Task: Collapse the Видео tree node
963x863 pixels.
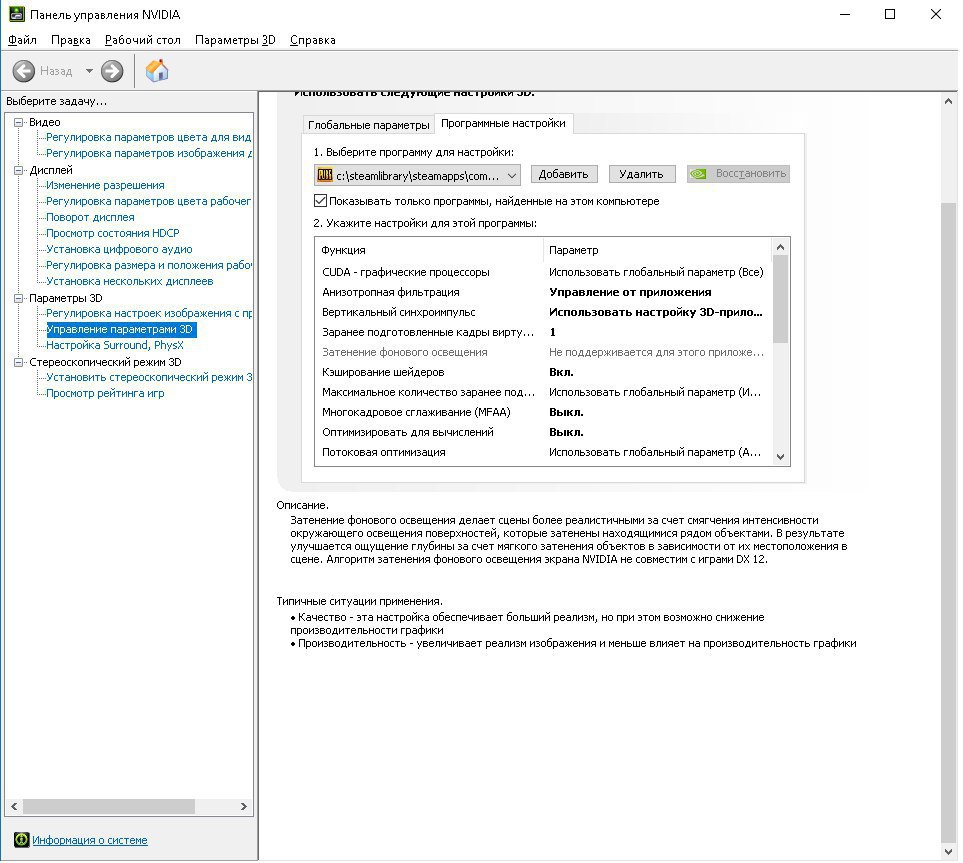Action: coord(18,122)
